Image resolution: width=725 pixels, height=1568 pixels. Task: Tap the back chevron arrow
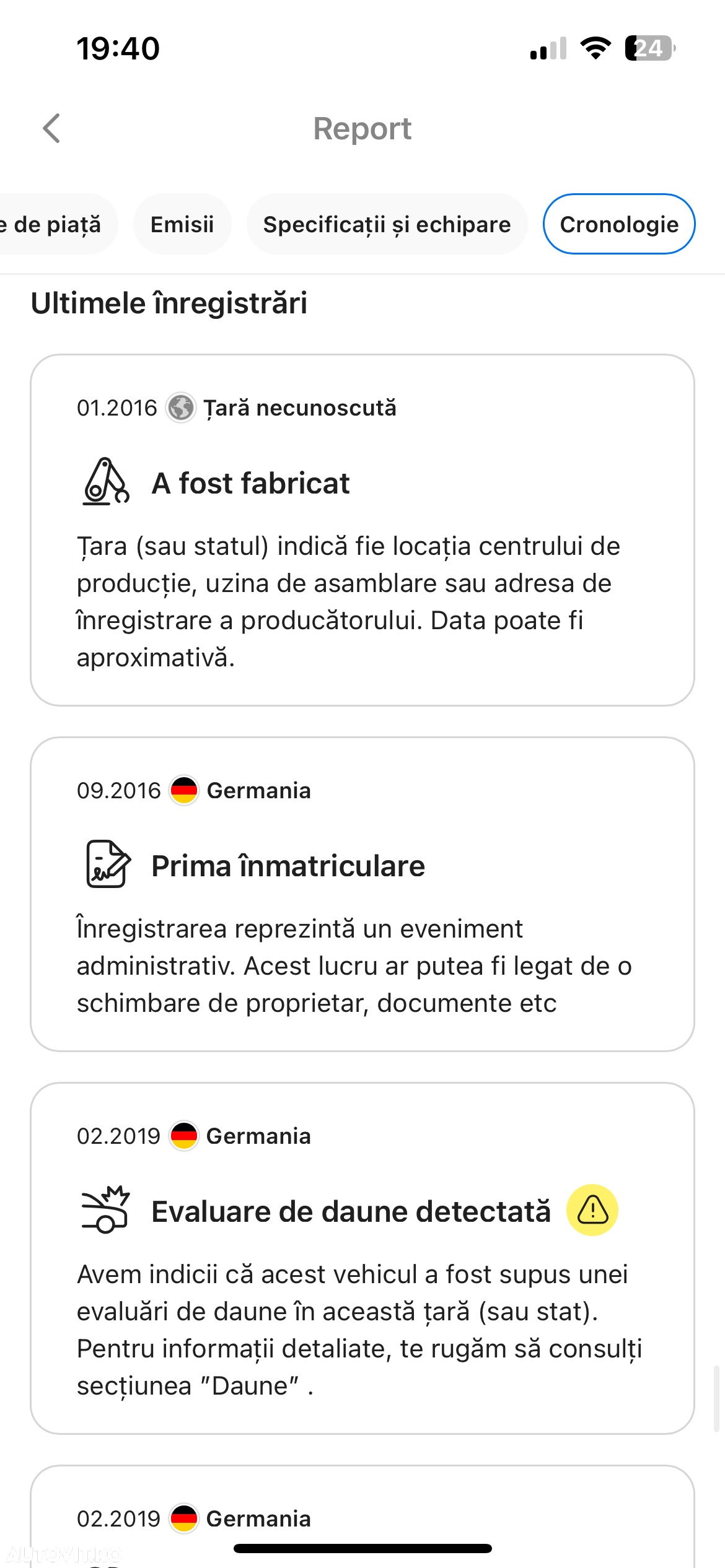coord(51,128)
